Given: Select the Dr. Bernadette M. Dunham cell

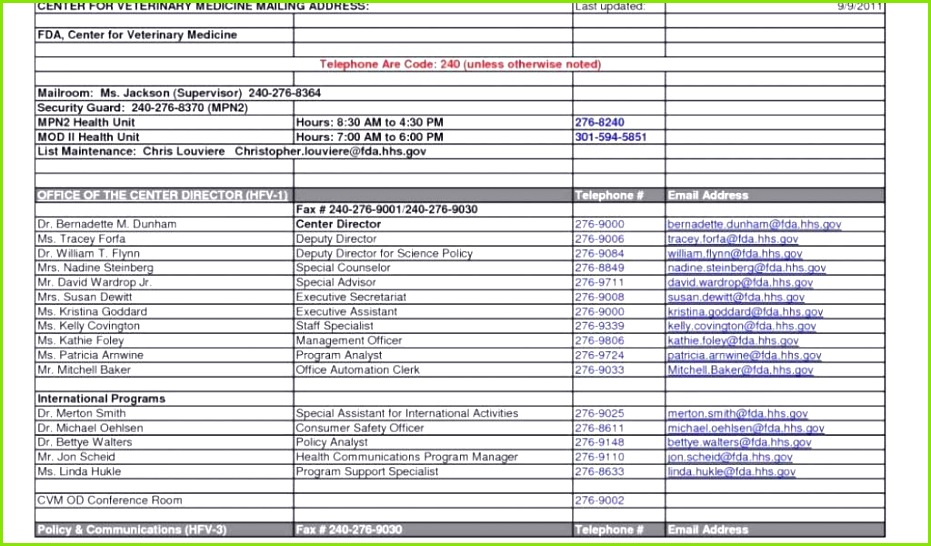Looking at the screenshot, I should (164, 224).
